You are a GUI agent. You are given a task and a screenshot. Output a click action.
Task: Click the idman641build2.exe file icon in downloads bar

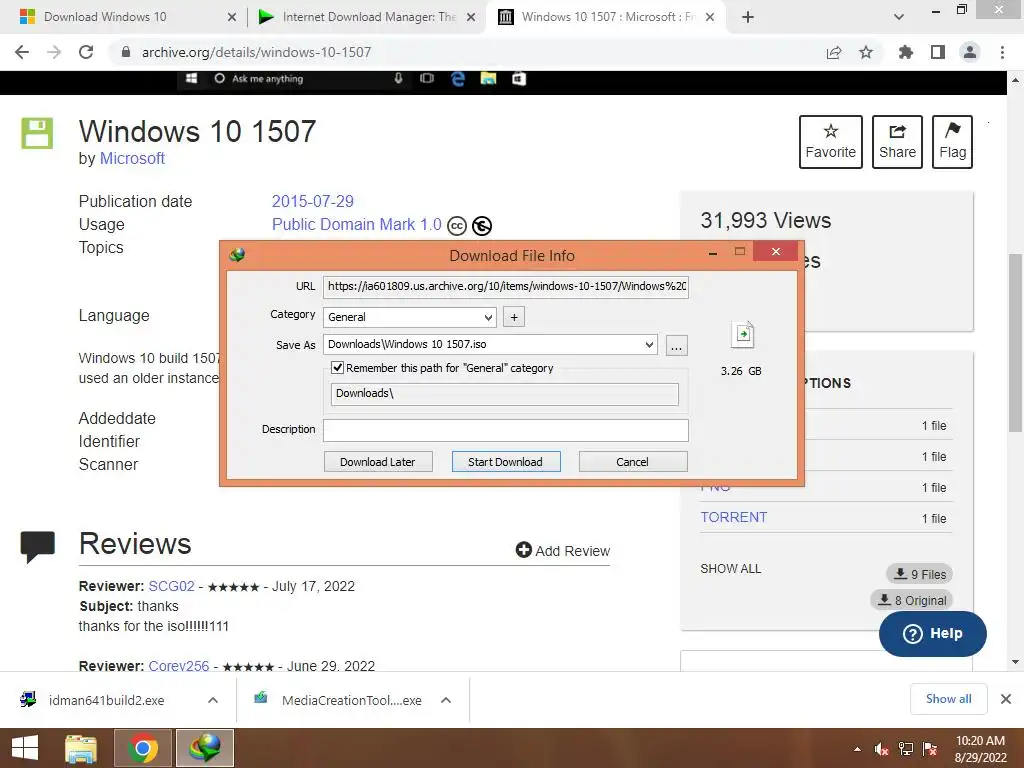(28, 699)
